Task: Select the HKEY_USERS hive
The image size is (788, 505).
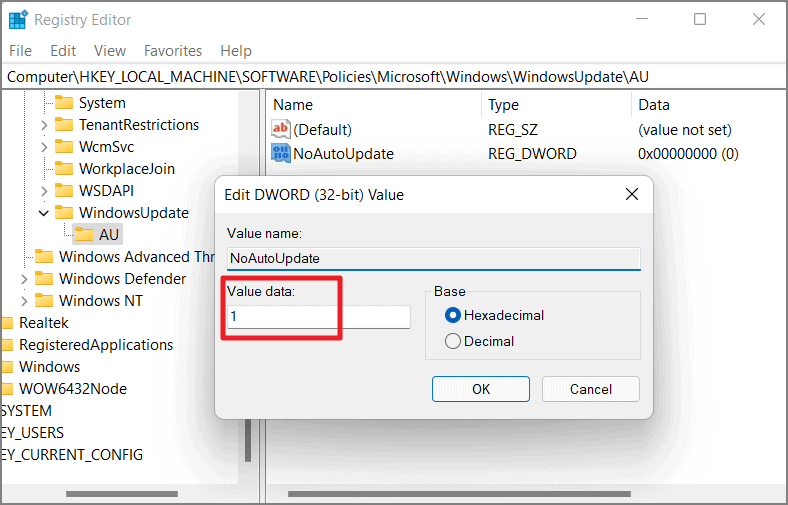Action: [x=32, y=433]
